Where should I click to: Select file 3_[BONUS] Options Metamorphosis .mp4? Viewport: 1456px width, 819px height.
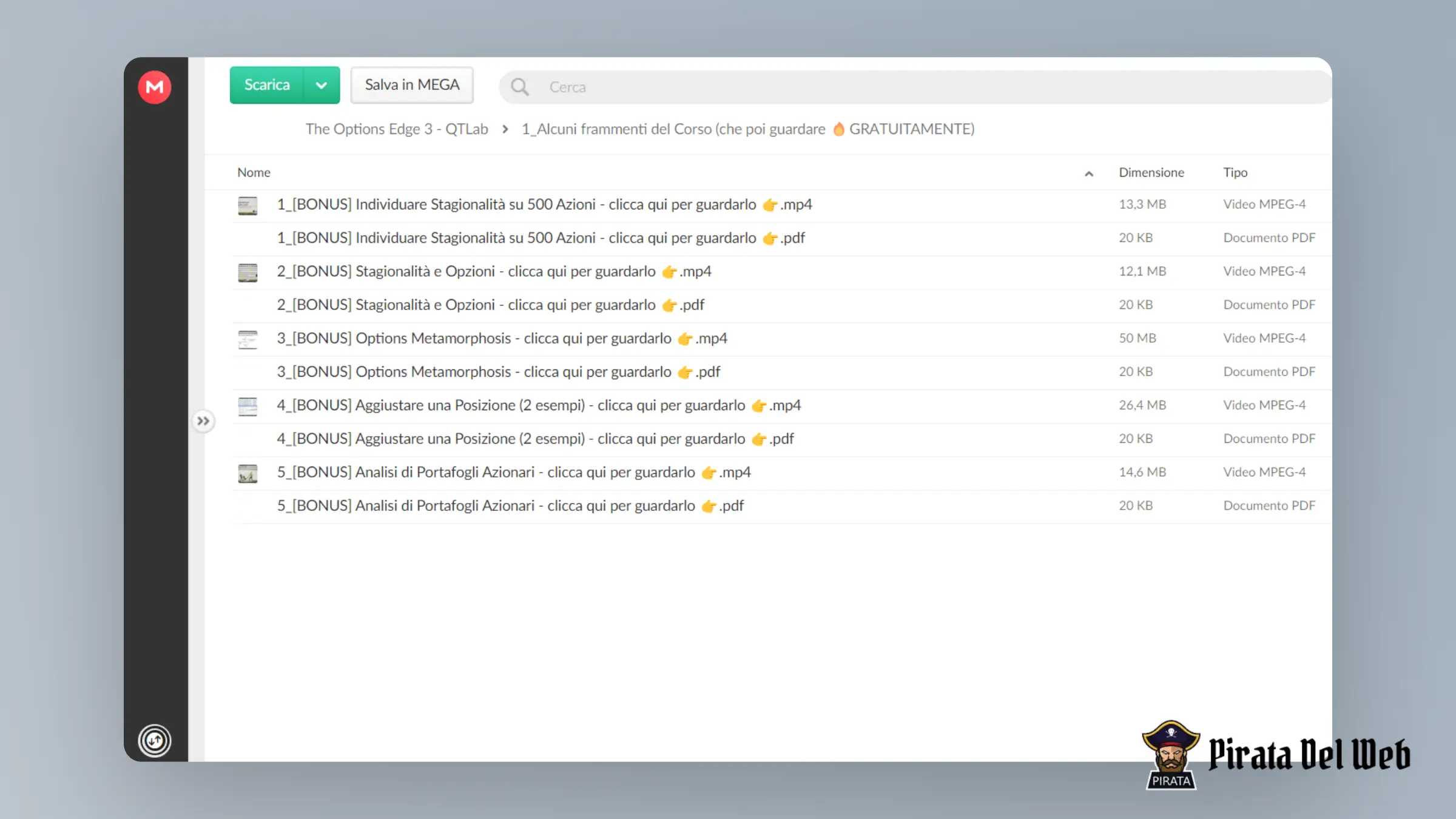click(502, 338)
